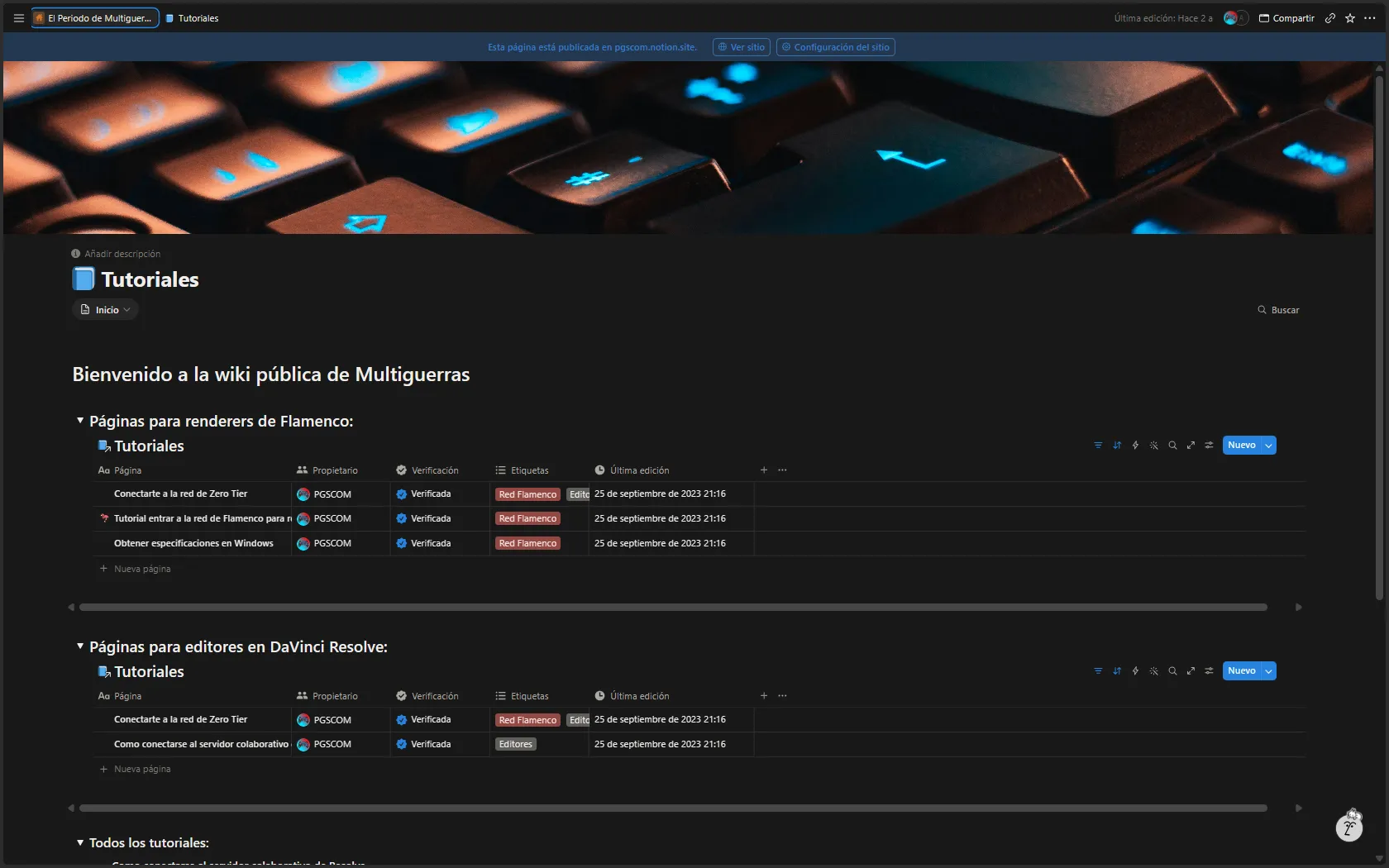1389x868 pixels.
Task: Open view settings icon in Flamenco Tutoriales toolbar
Action: tap(1209, 446)
